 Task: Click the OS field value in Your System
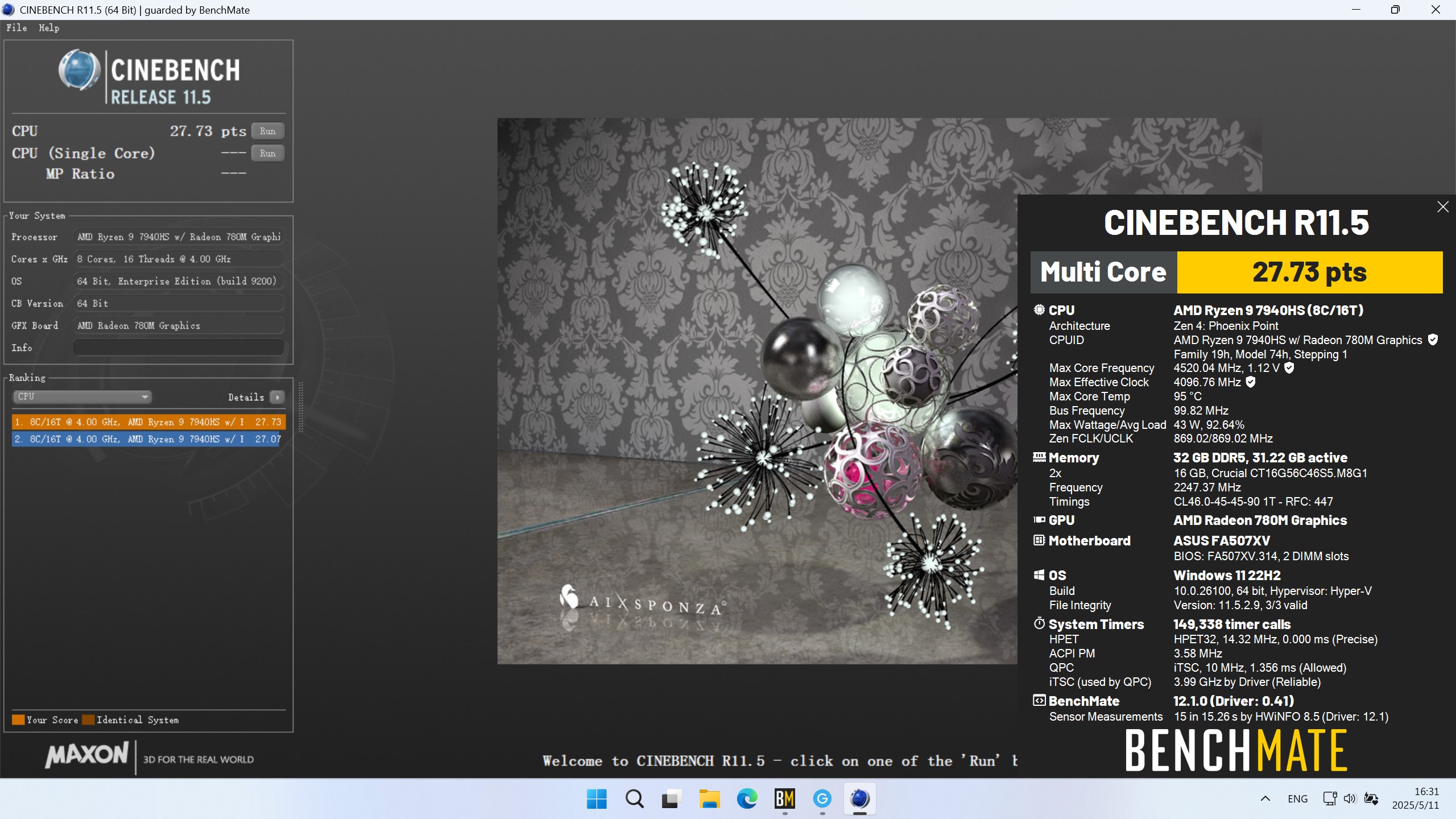click(179, 281)
